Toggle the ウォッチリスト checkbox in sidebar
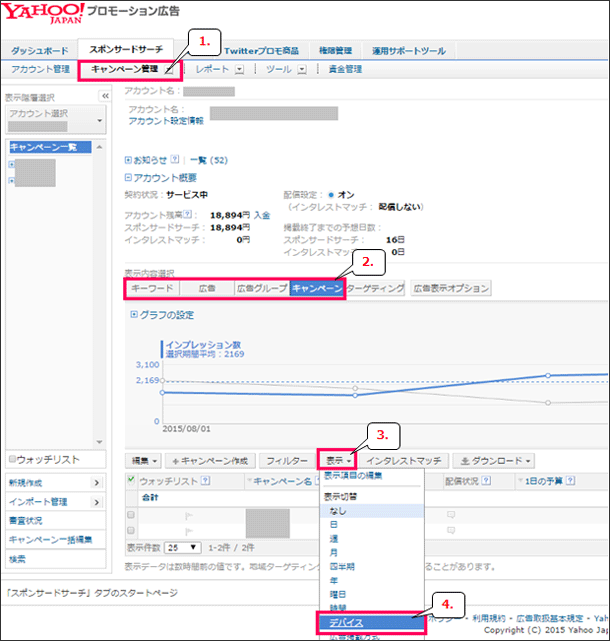The height and width of the screenshot is (641, 610). pyautogui.click(x=12, y=459)
